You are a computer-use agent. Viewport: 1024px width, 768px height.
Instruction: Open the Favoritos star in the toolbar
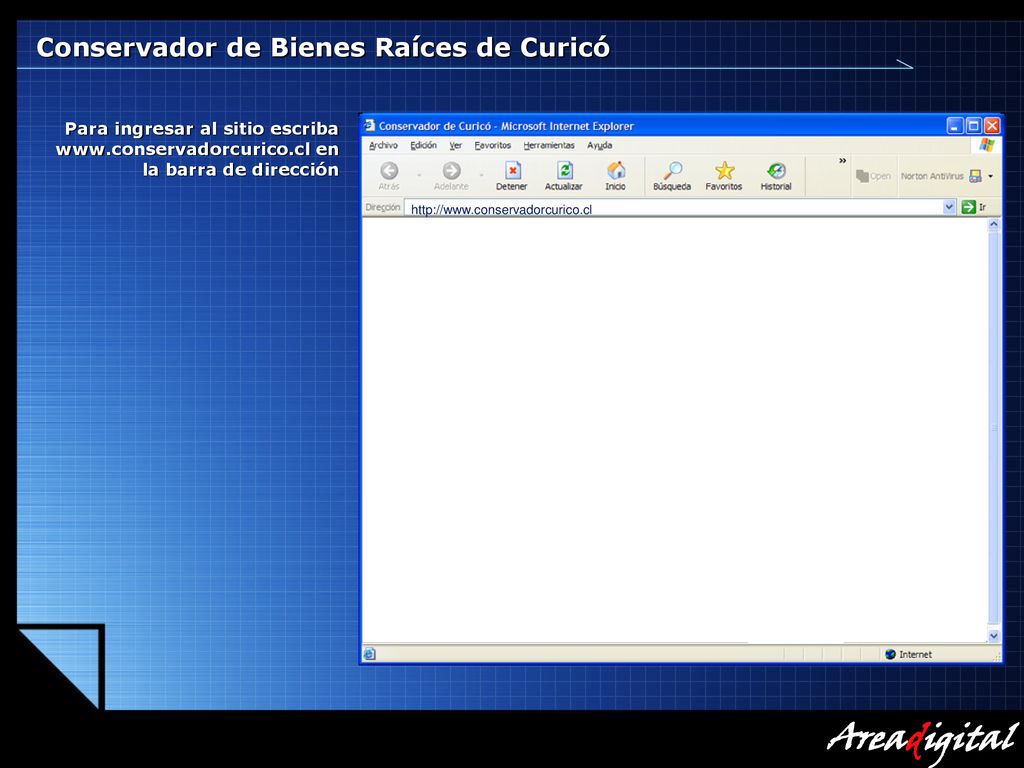724,171
